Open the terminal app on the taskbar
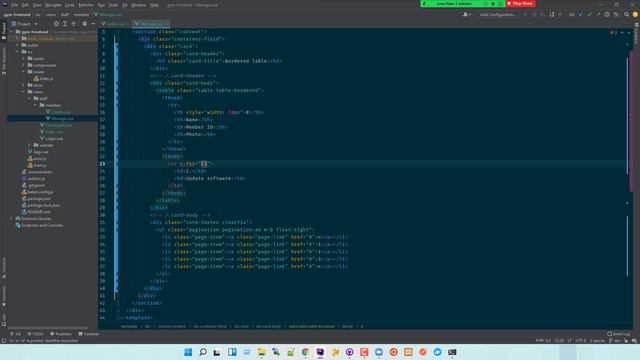The width and height of the screenshot is (640, 360). tap(452, 352)
